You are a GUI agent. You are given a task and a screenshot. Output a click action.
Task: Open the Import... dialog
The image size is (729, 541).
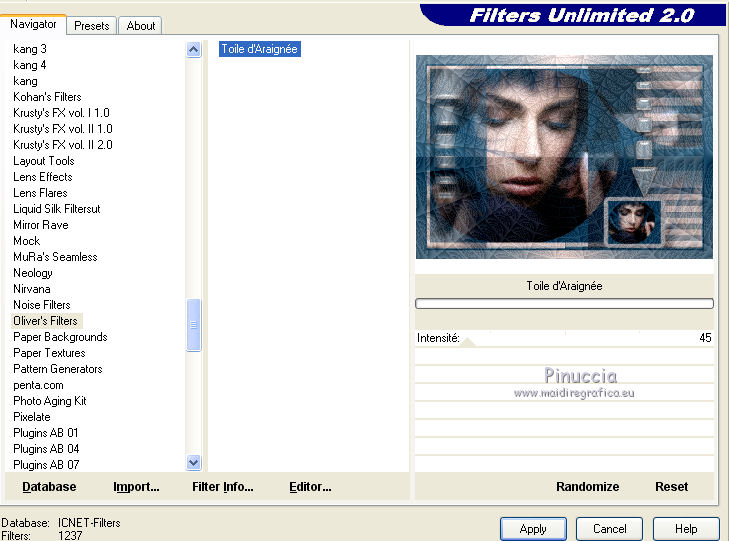136,487
